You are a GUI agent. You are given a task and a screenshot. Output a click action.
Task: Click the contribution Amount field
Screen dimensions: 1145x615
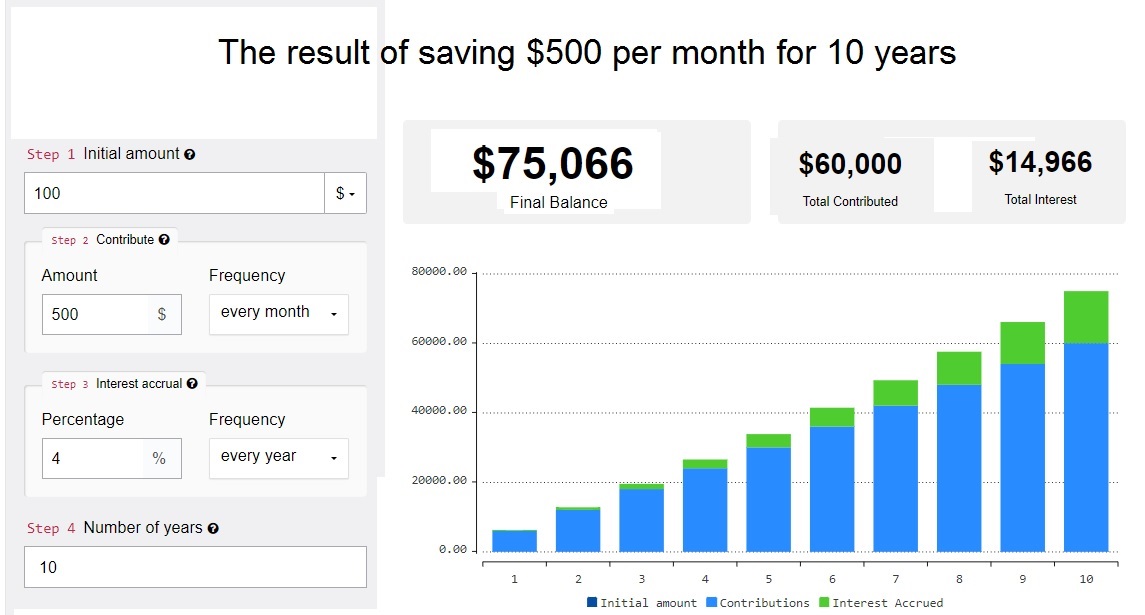[x=95, y=314]
